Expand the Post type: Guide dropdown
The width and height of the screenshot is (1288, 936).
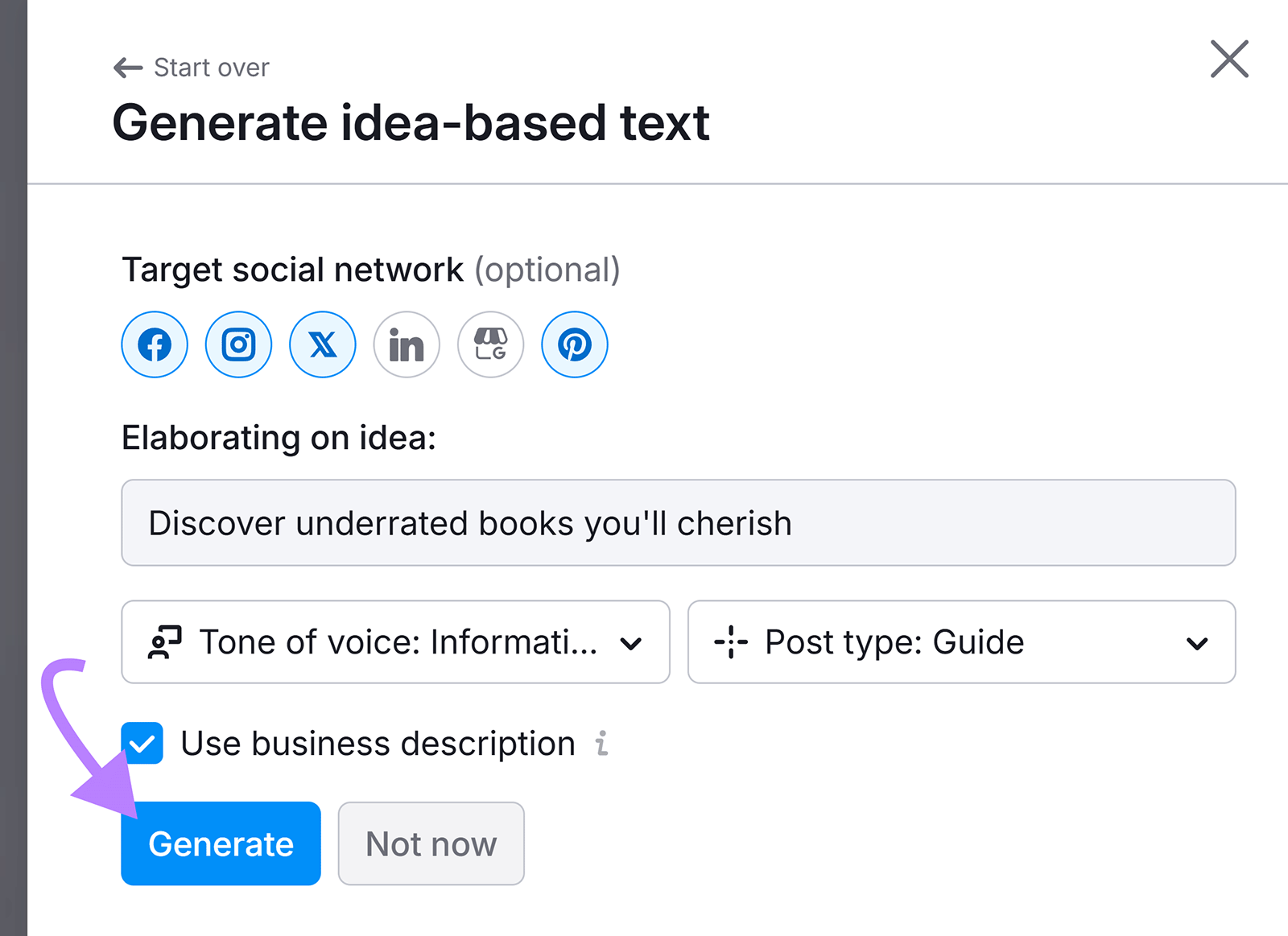click(960, 642)
